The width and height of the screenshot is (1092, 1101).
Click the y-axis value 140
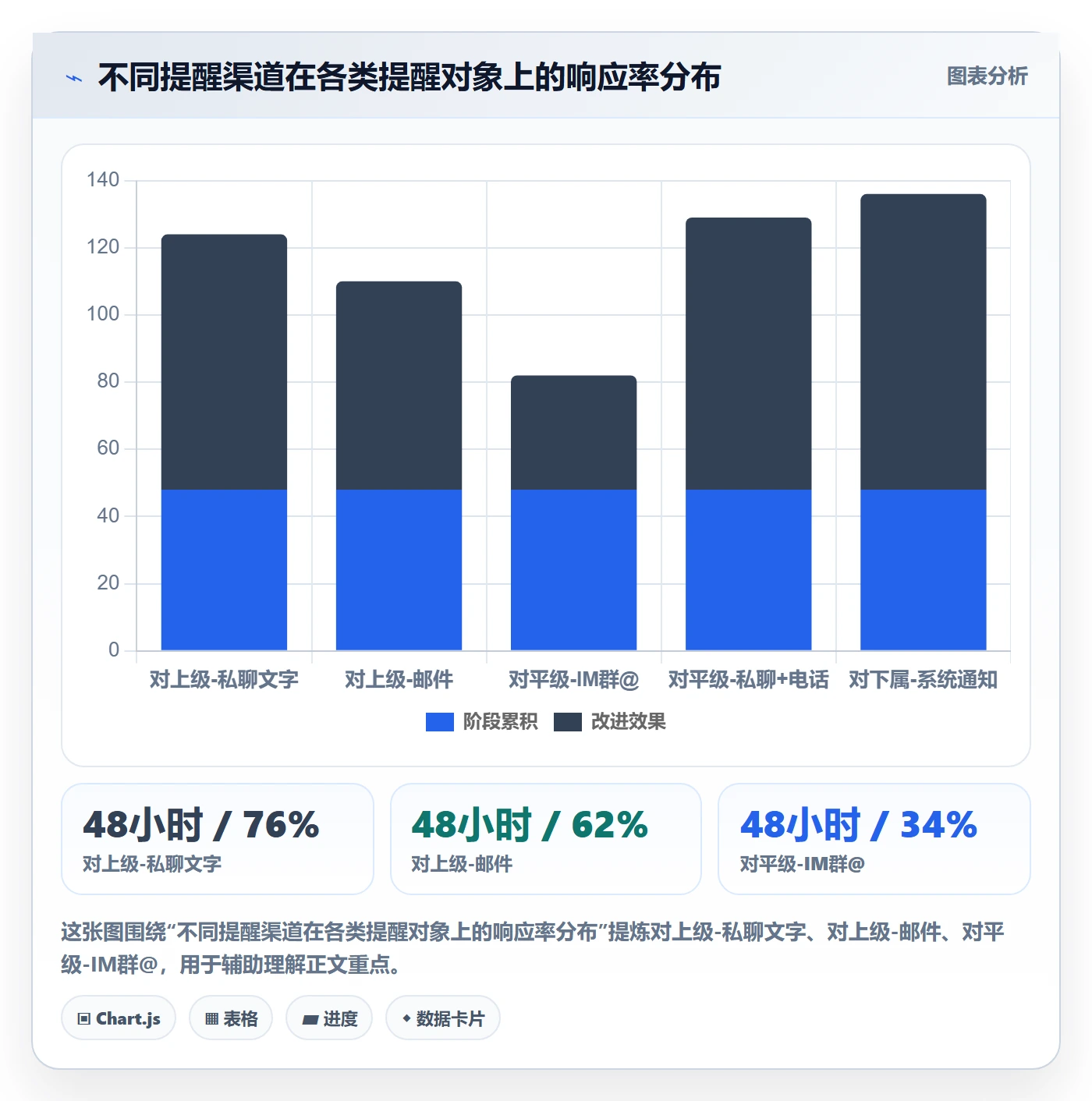coord(103,180)
